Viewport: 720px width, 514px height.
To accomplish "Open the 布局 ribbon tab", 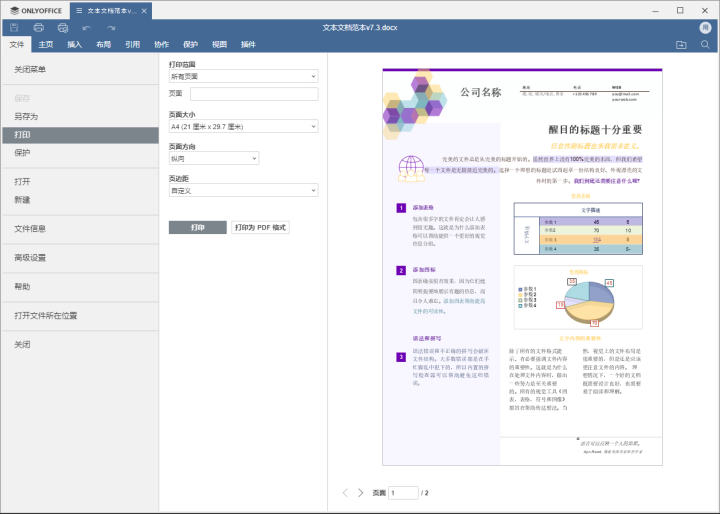I will pos(103,45).
